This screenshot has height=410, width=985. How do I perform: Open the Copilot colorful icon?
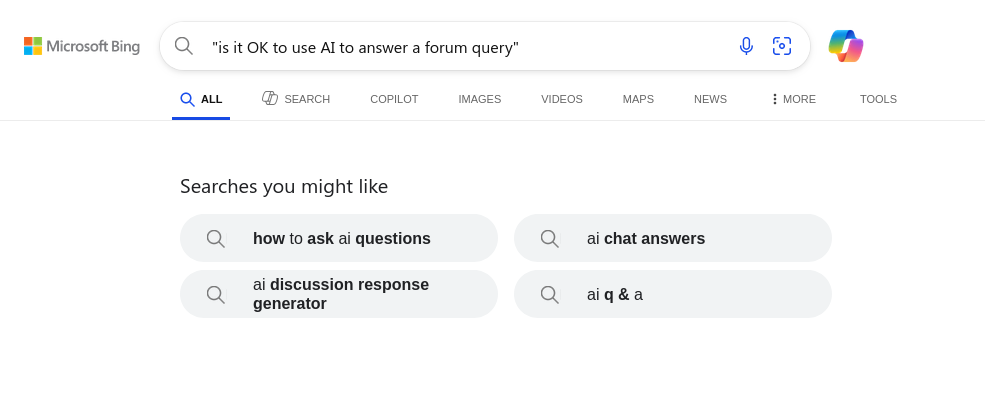[846, 46]
